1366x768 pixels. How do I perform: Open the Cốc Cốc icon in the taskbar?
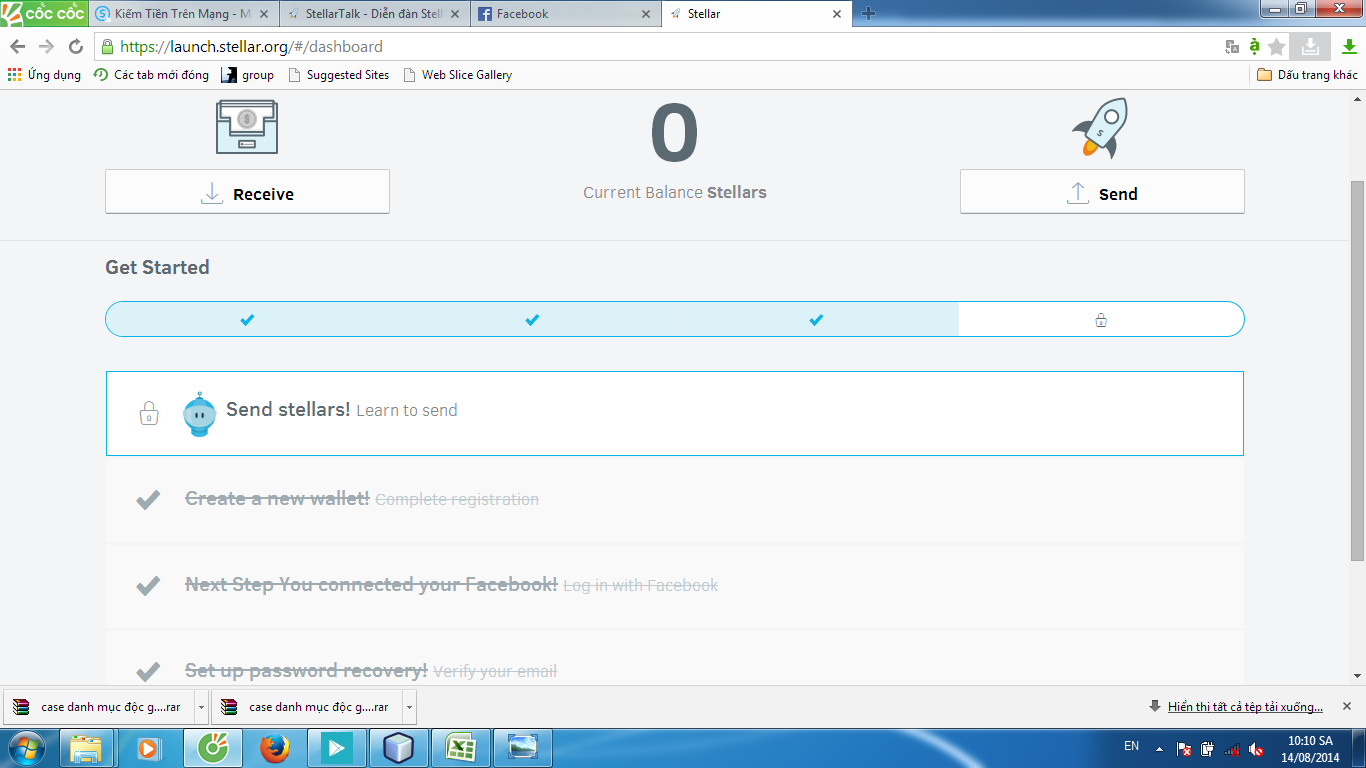click(212, 748)
